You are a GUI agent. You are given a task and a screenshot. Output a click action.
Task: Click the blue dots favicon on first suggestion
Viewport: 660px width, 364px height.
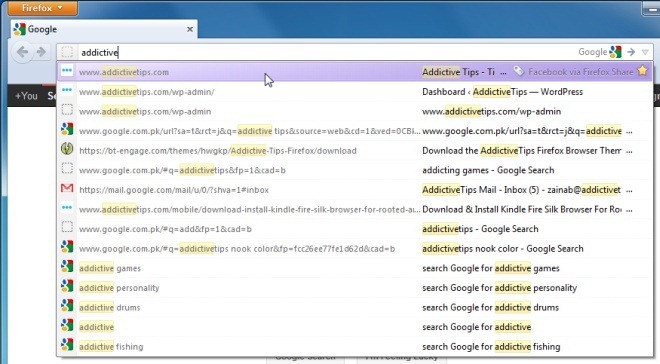[x=67, y=70]
